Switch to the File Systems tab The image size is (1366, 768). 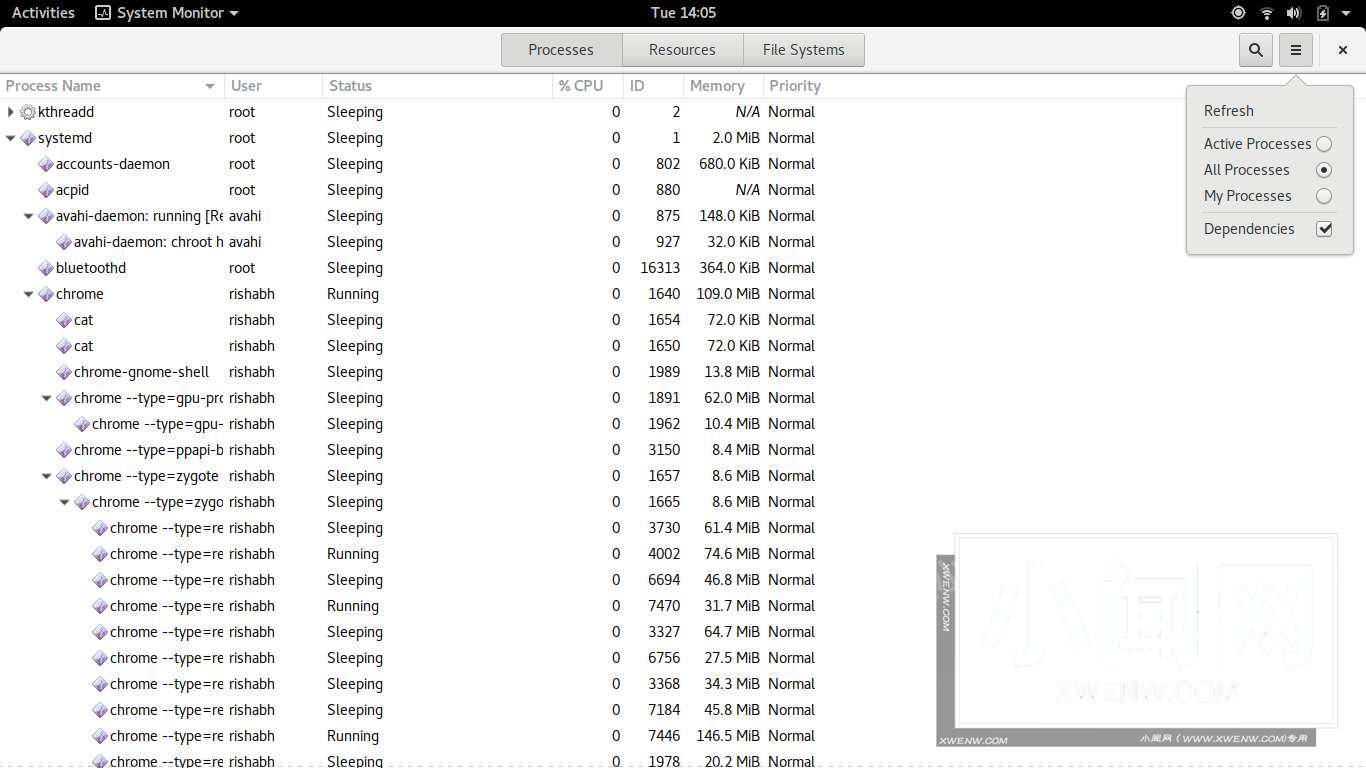point(803,49)
